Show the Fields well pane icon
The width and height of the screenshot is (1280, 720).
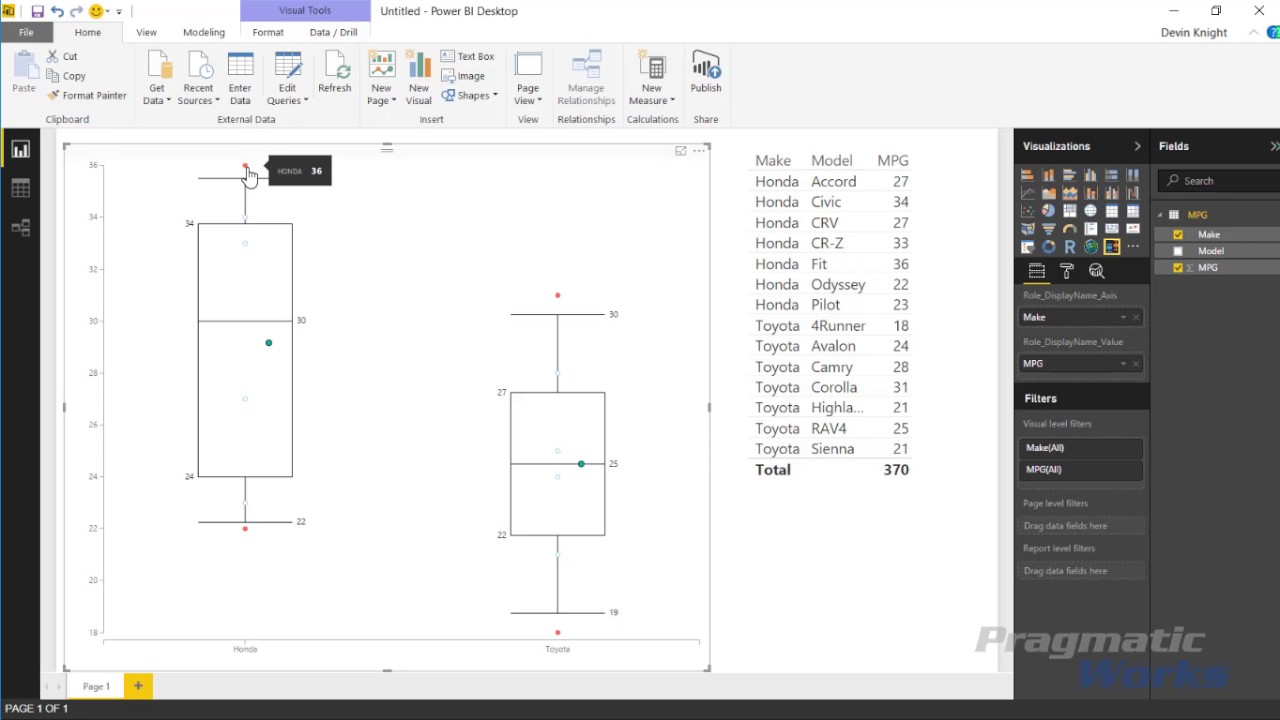[1037, 271]
